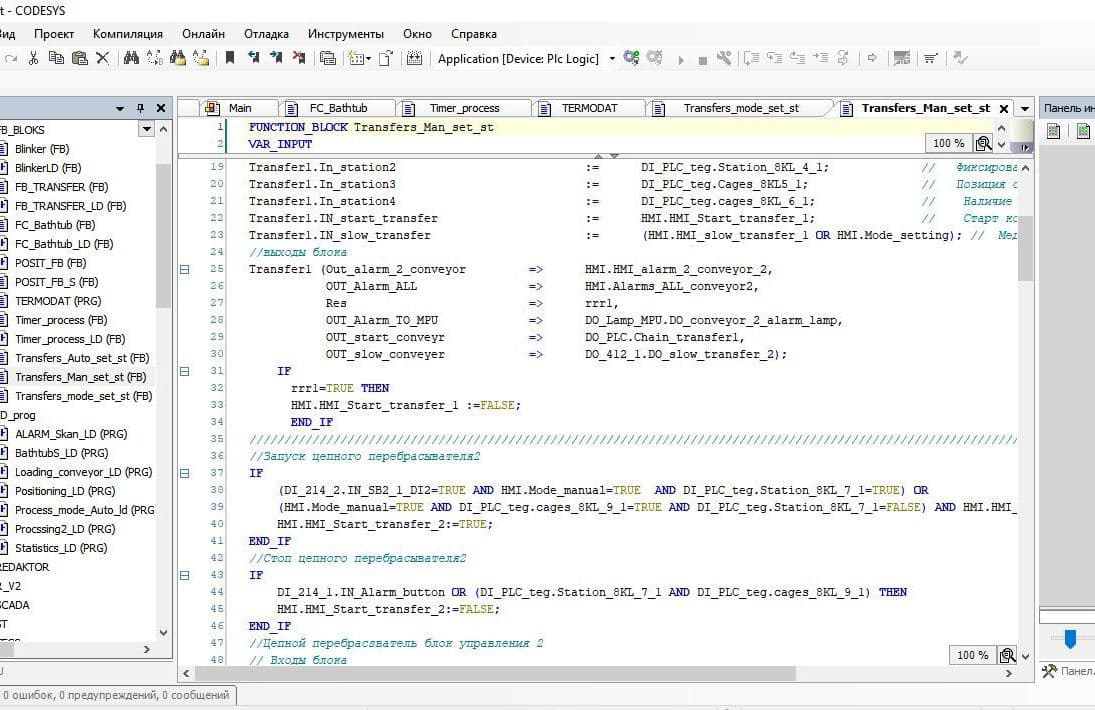The height and width of the screenshot is (710, 1095).
Task: Open Find in Project binoculars-with-folder icon
Action: 177,59
